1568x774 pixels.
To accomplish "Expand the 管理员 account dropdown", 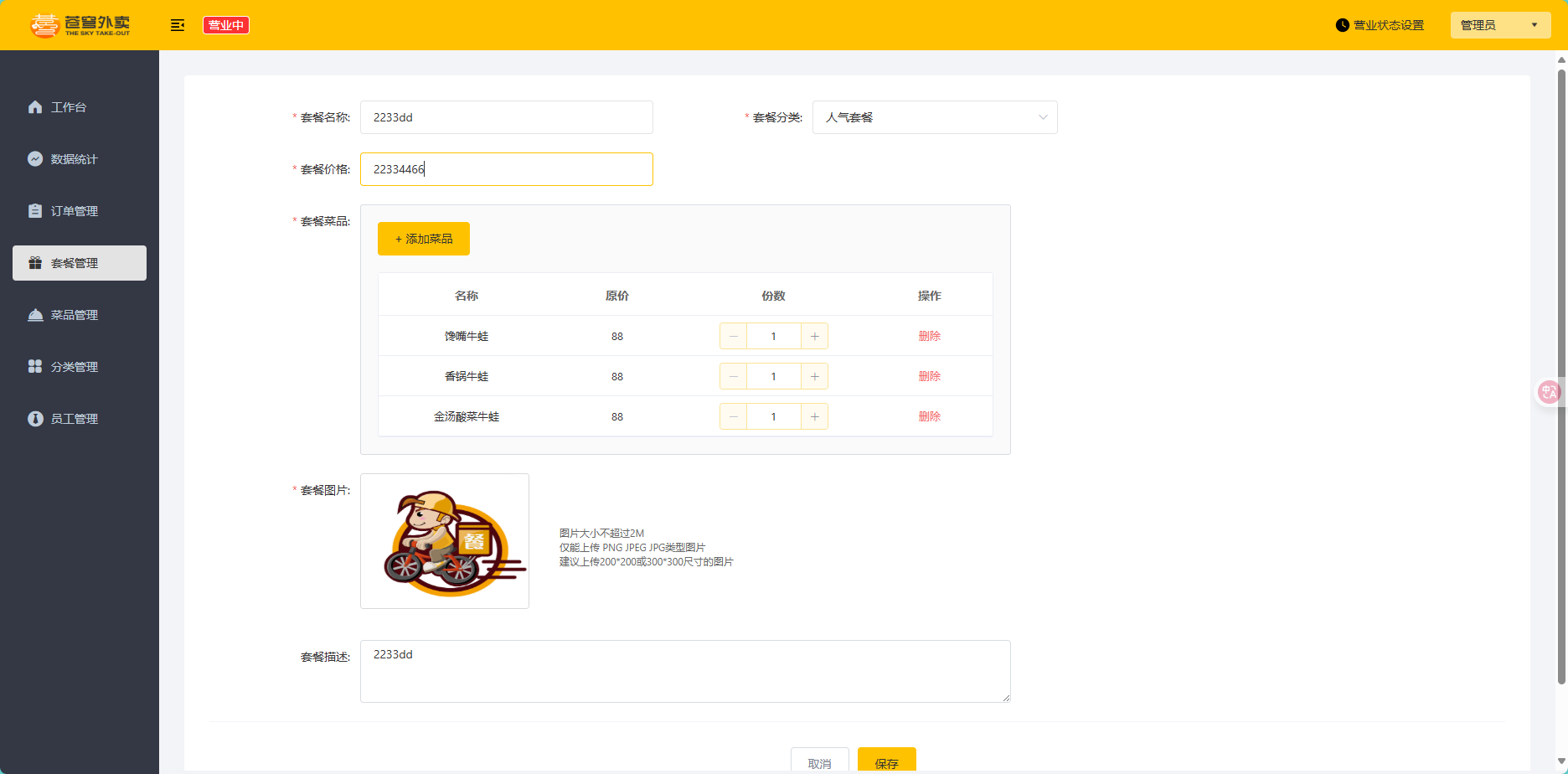I will coord(1499,25).
